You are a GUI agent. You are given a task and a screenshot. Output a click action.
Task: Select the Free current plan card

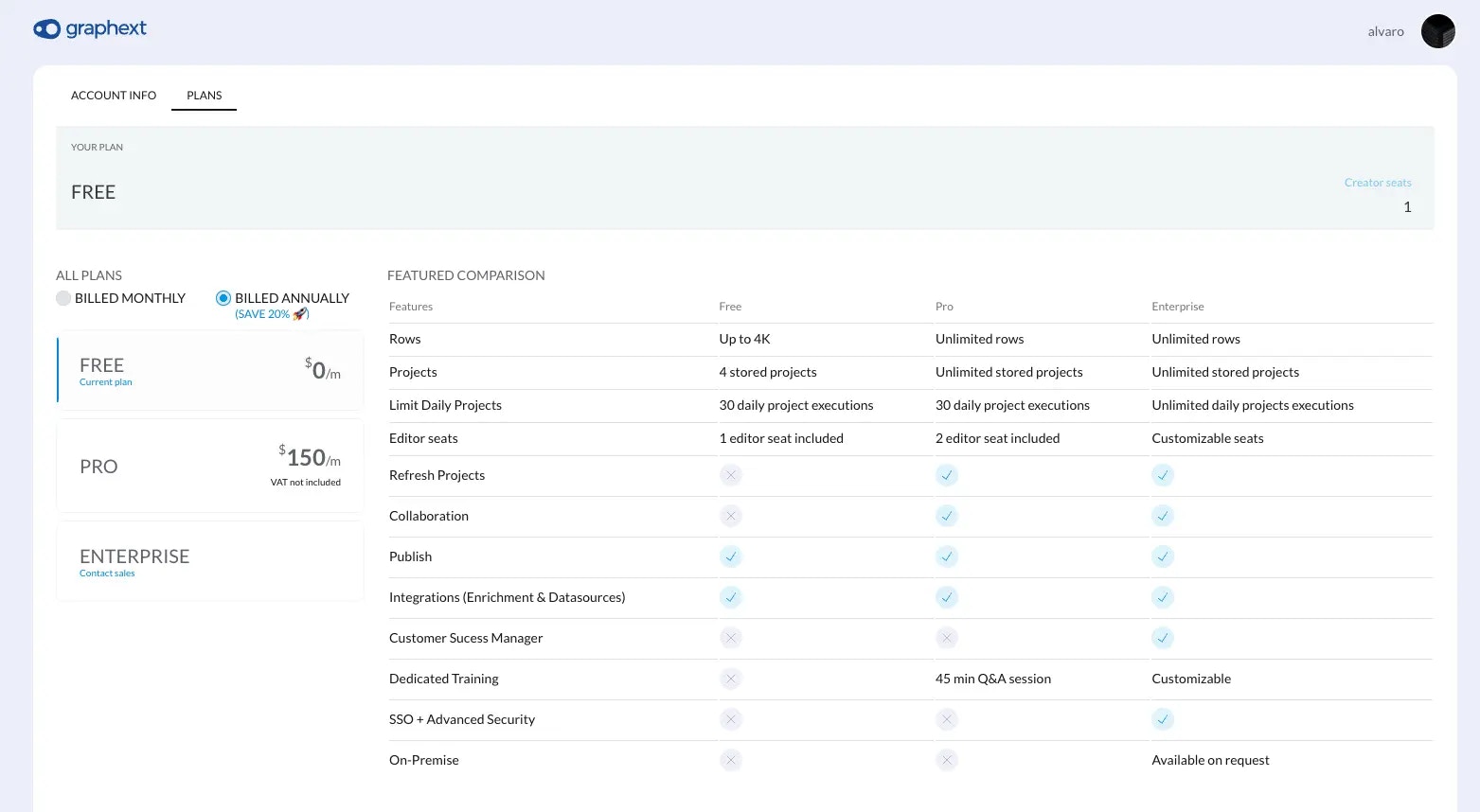coord(209,370)
